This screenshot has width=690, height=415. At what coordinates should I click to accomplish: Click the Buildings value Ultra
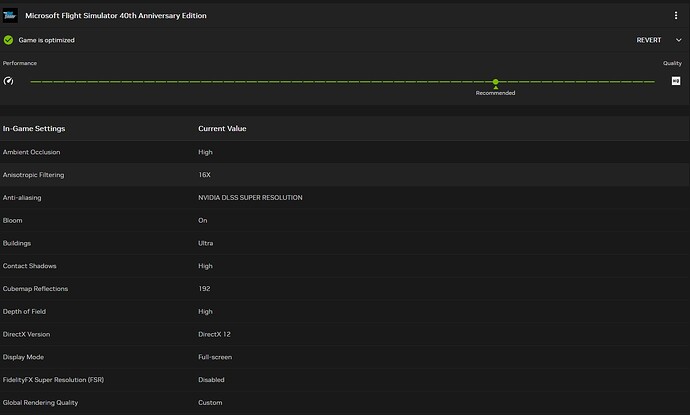coord(206,243)
